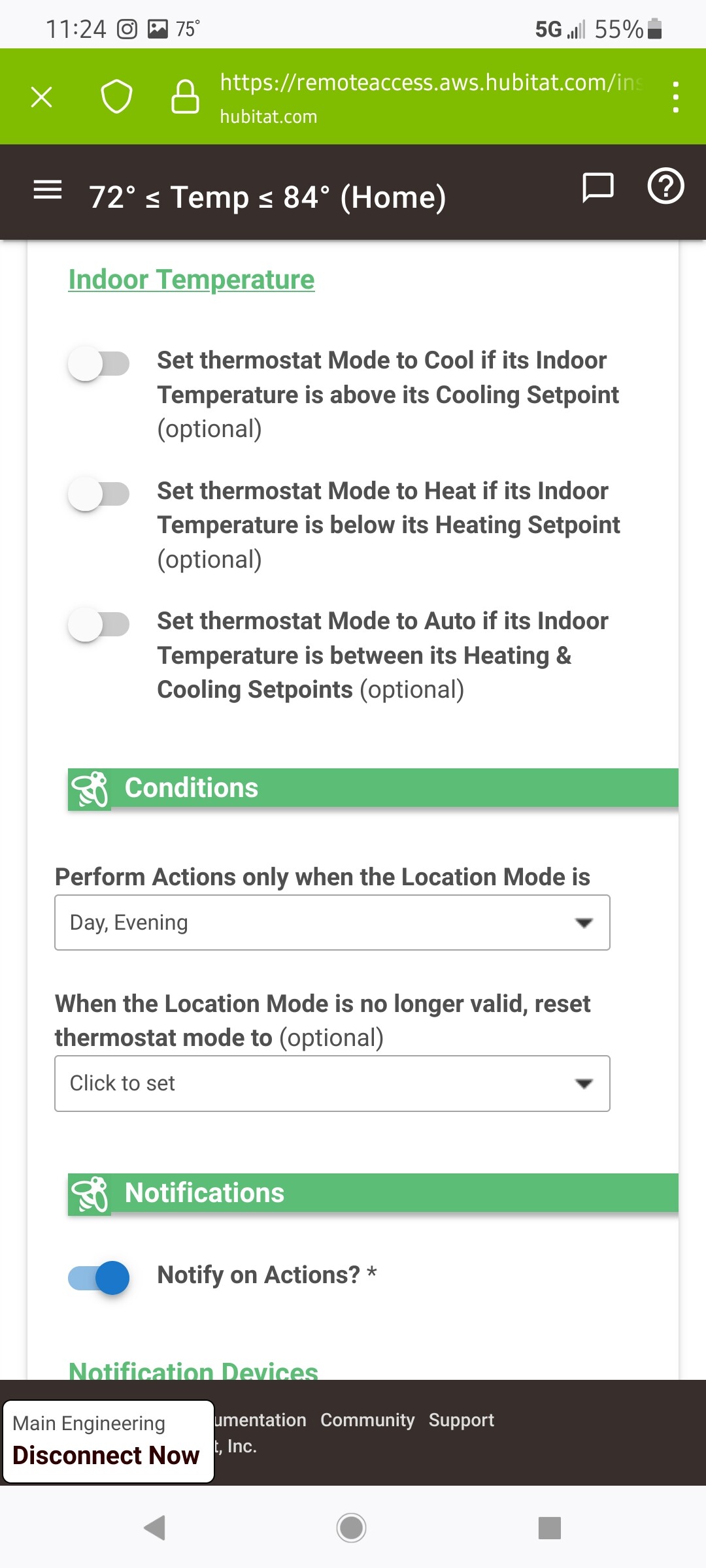The height and width of the screenshot is (1568, 706).
Task: Open the hamburger navigation menu
Action: pyautogui.click(x=48, y=190)
